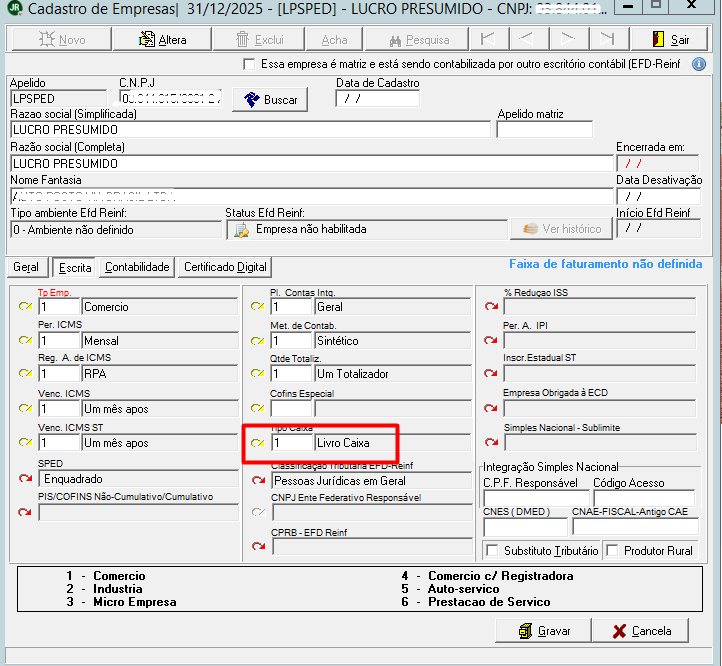Click red arrow beside Classificação Tributária
Image resolution: width=722 pixels, height=666 pixels.
[x=259, y=480]
